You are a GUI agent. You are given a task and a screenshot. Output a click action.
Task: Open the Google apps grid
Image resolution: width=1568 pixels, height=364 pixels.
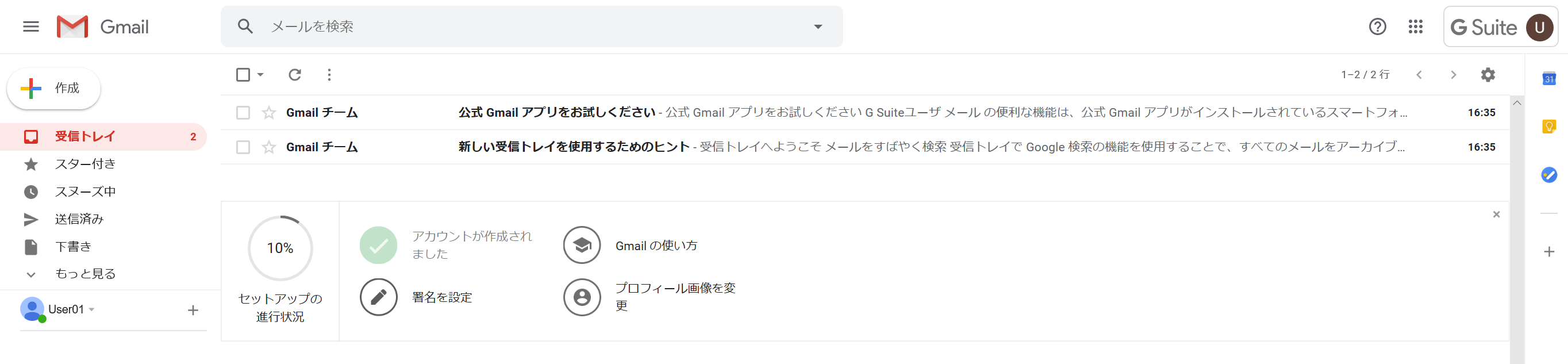[x=1415, y=27]
